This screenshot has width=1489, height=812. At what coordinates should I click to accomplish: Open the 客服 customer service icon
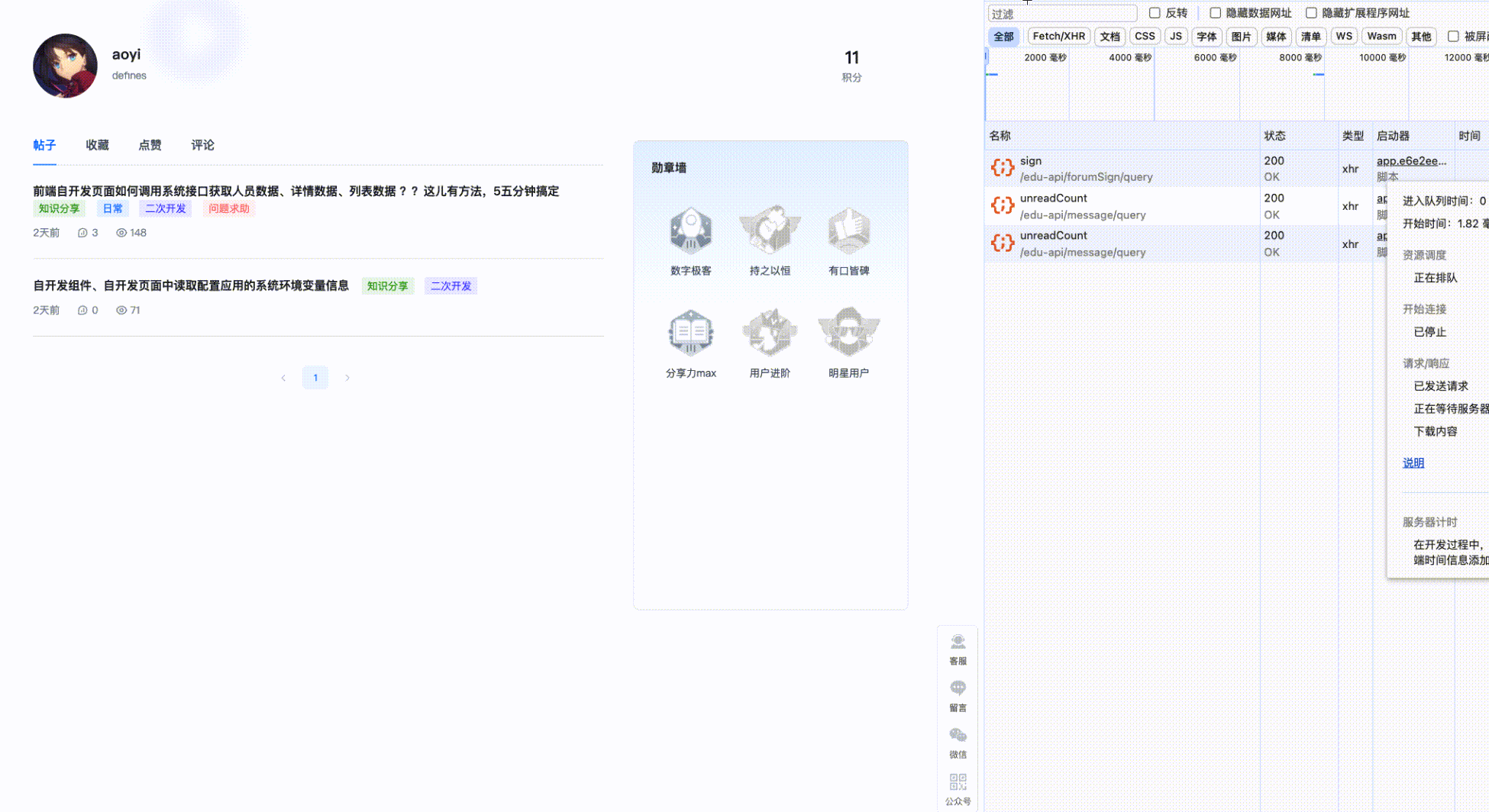pyautogui.click(x=958, y=642)
